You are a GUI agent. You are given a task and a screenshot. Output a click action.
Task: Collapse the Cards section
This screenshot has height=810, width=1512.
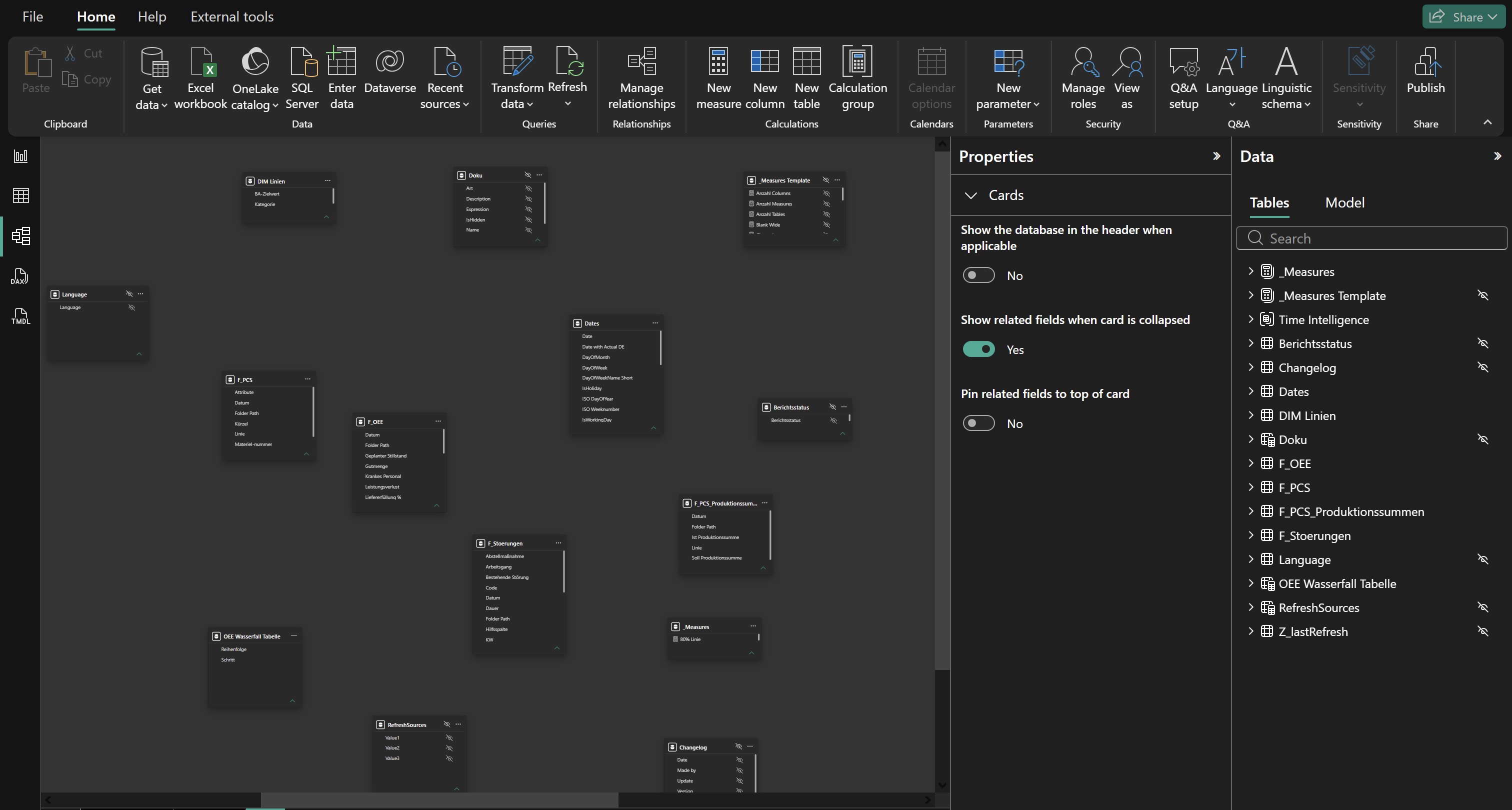[971, 195]
